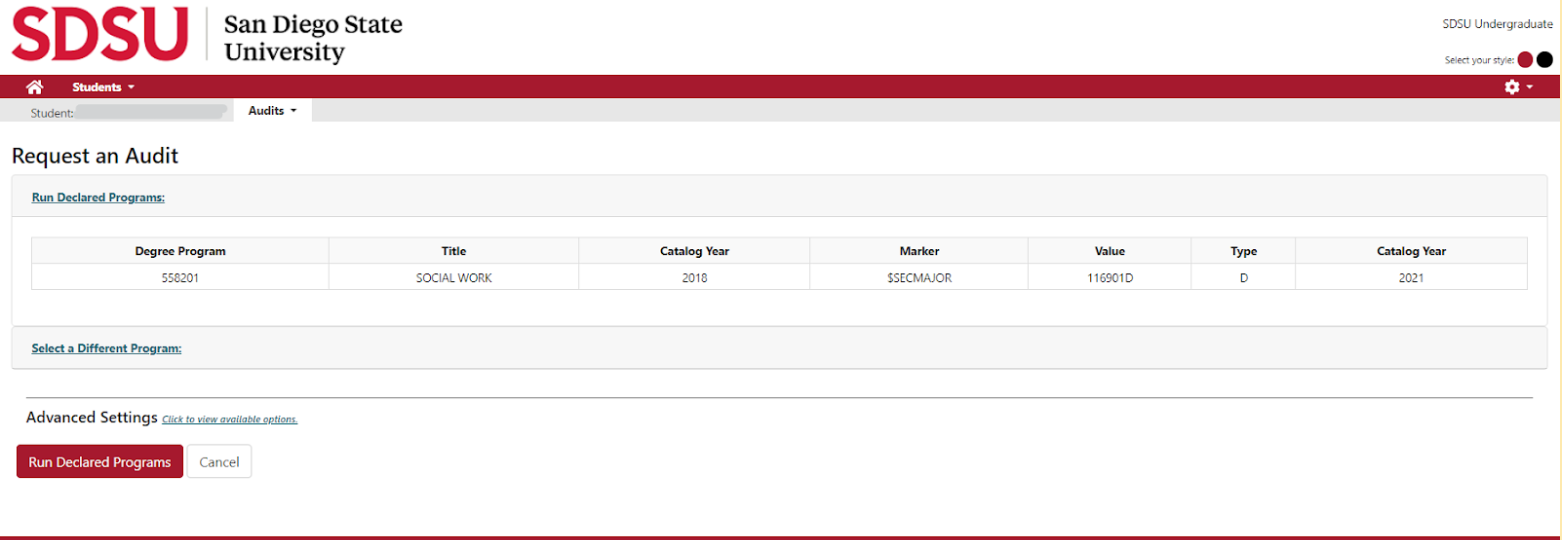Click the value 116901D cell
Viewport: 1562px width, 540px height.
tap(1110, 278)
